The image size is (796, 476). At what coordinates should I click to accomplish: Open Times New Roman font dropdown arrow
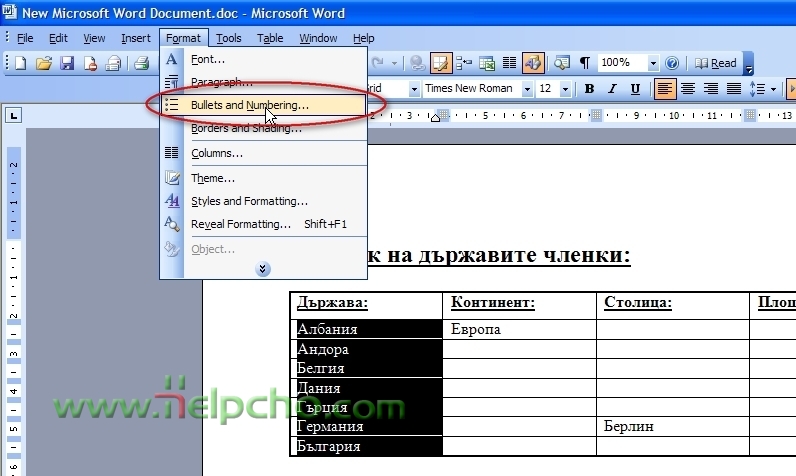[527, 89]
